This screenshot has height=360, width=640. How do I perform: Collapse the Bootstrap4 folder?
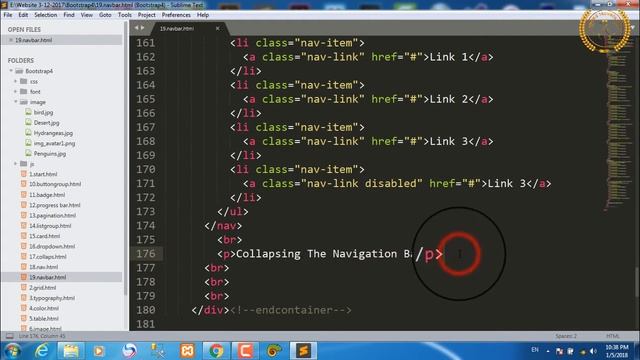11,71
